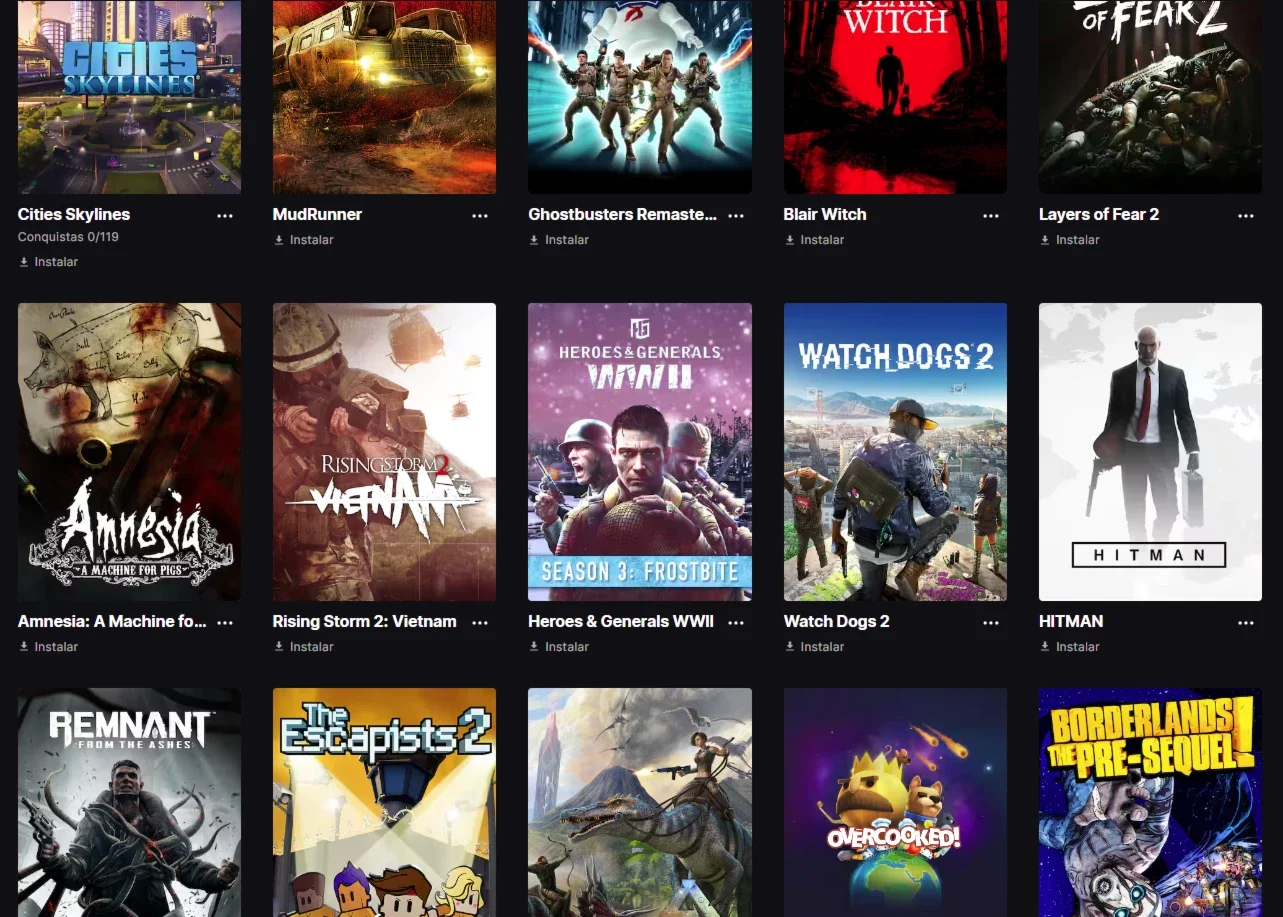Open the three-dot menu for MudRunner
Screen dimensions: 1283x917
(480, 215)
